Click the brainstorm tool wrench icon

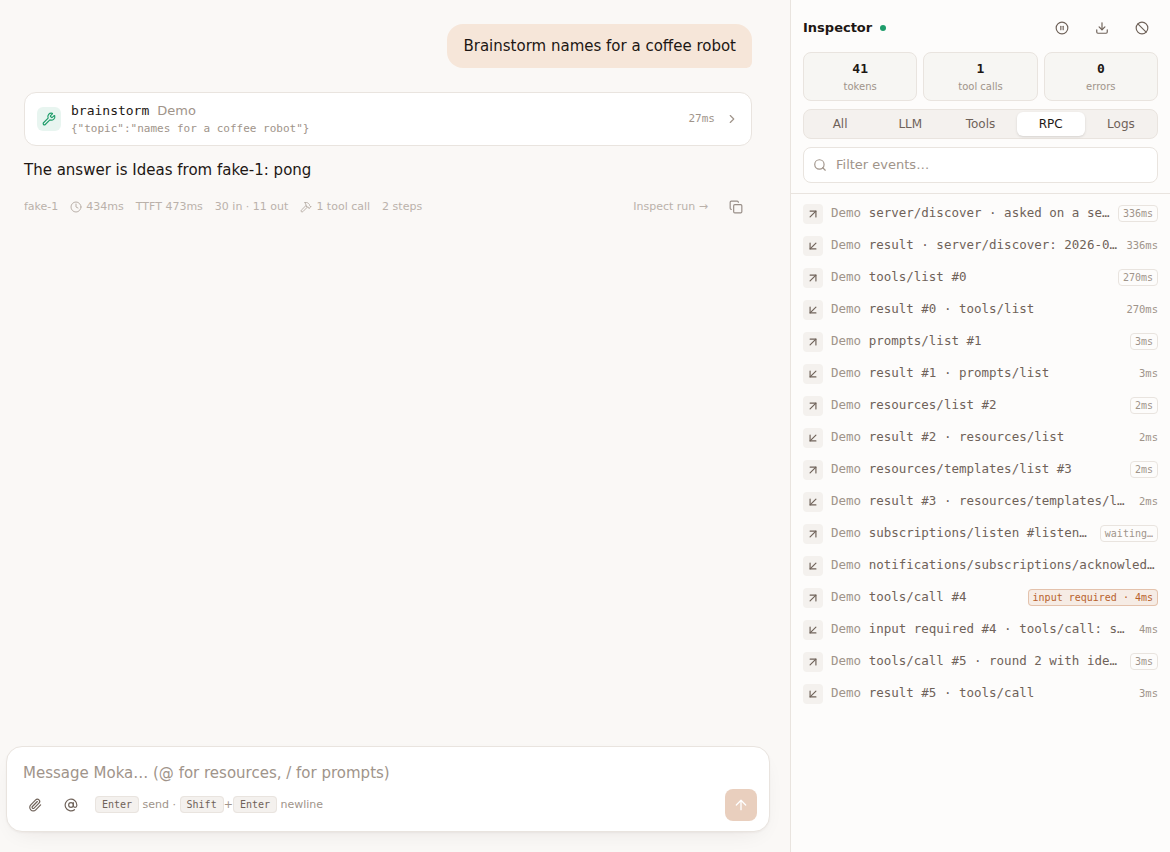(49, 119)
